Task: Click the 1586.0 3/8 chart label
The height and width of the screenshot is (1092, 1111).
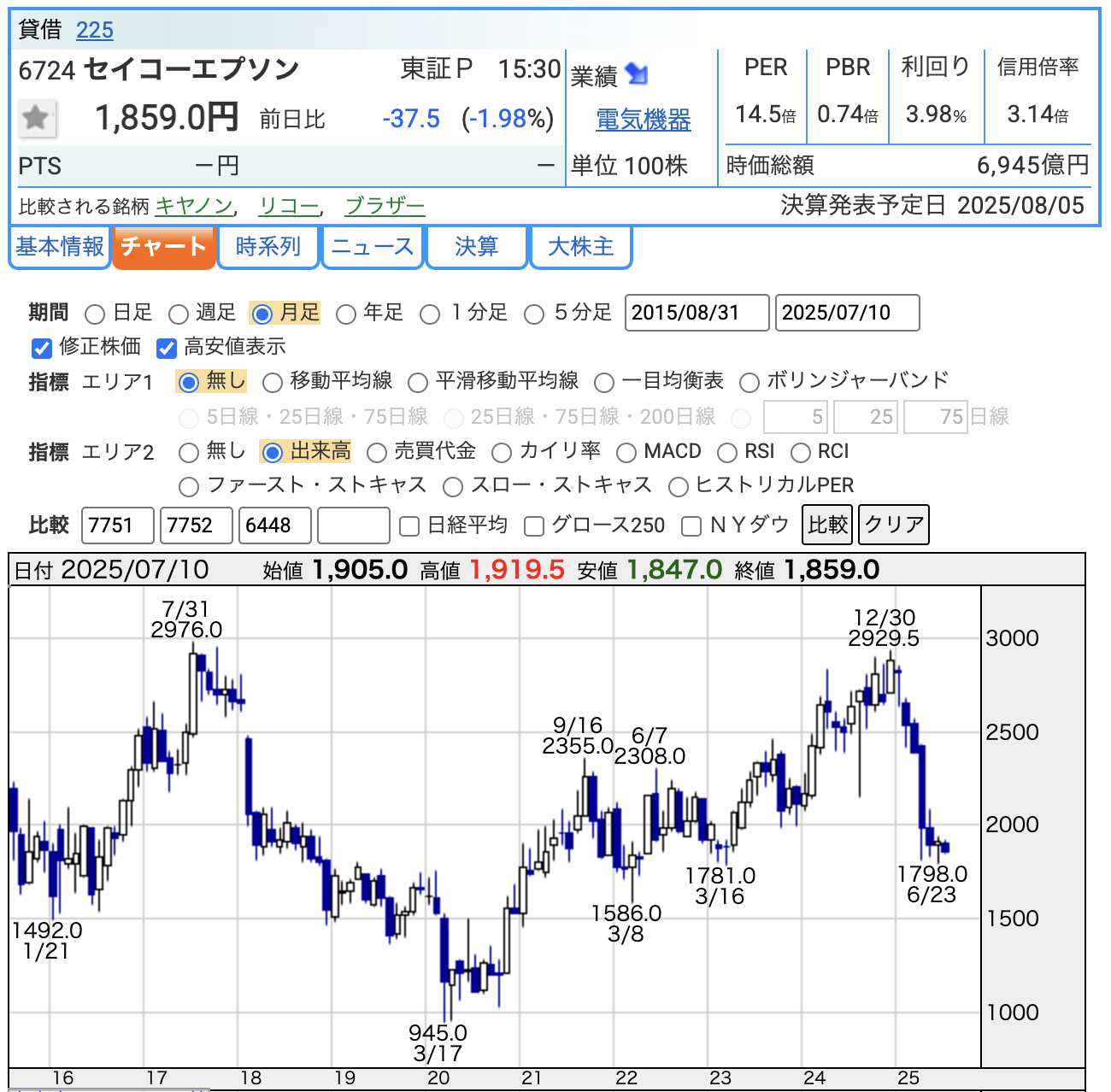Action: point(626,924)
